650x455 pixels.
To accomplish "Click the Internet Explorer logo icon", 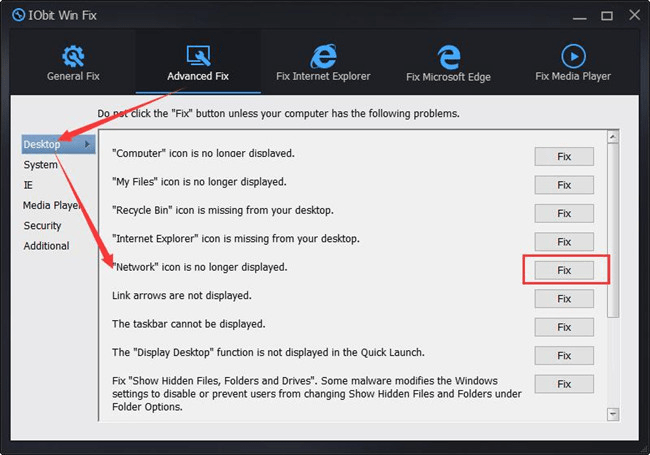I will pyautogui.click(x=323, y=56).
